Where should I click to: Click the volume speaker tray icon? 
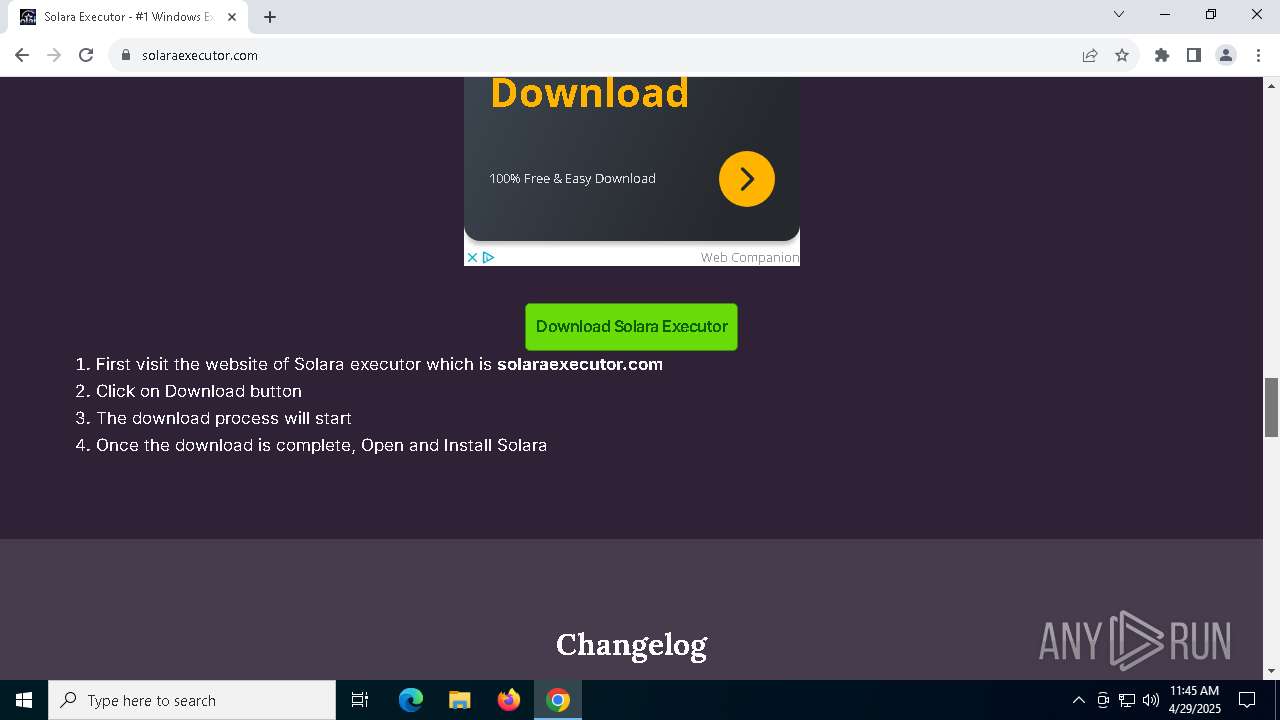pos(1151,700)
